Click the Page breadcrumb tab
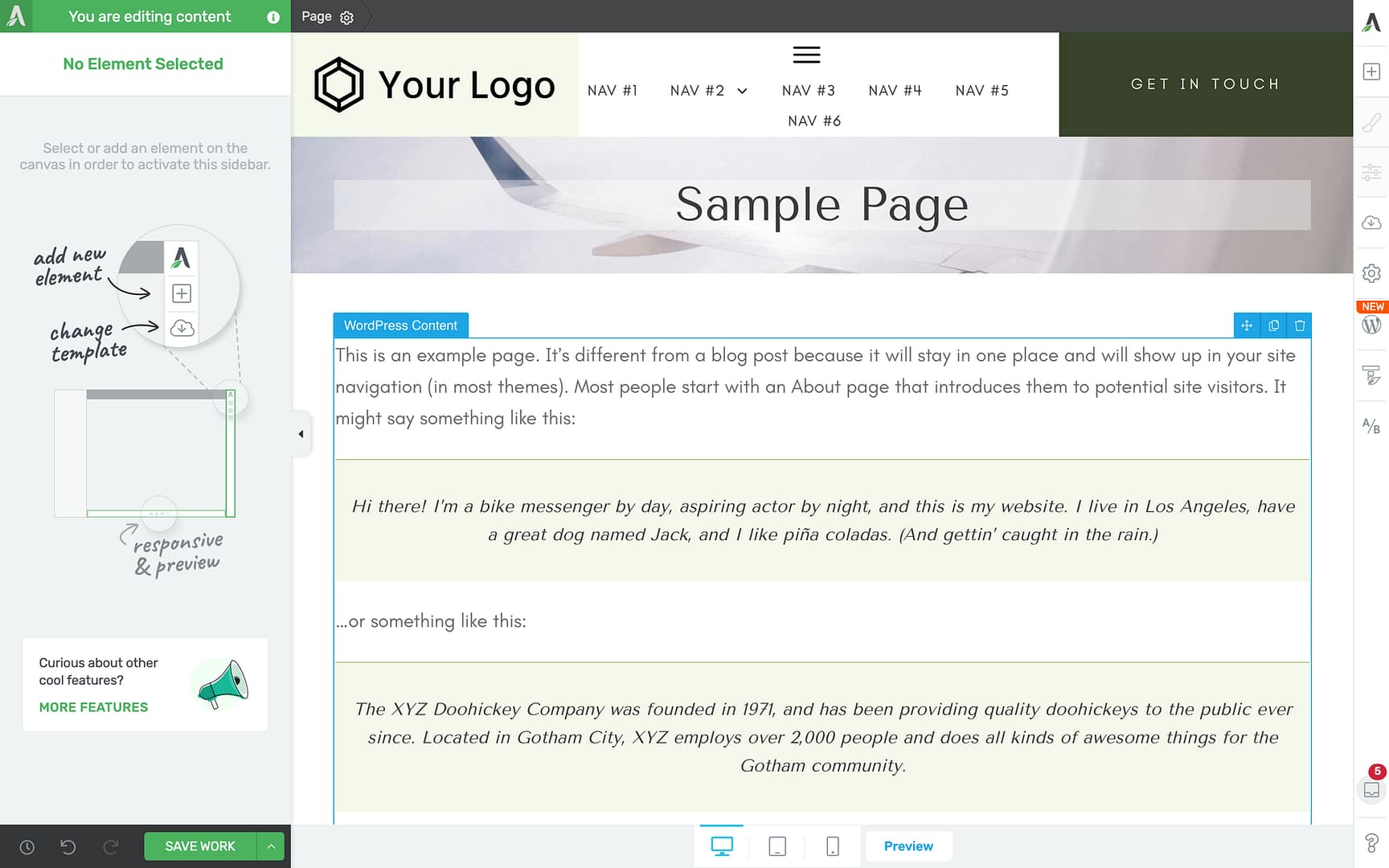 tap(315, 16)
